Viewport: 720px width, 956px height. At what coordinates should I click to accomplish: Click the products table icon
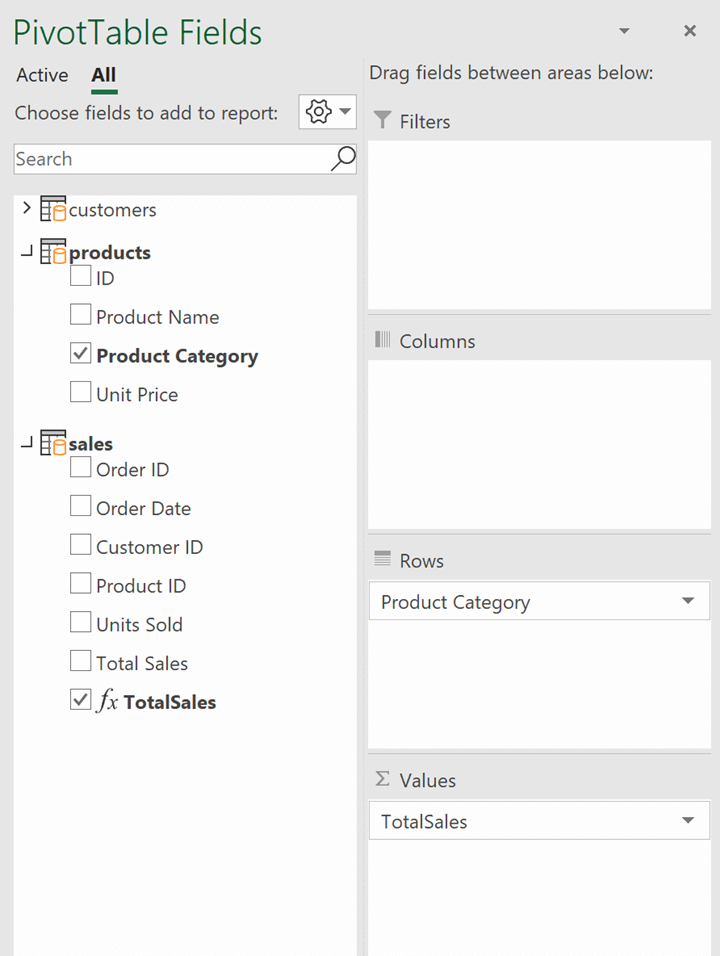pyautogui.click(x=52, y=251)
